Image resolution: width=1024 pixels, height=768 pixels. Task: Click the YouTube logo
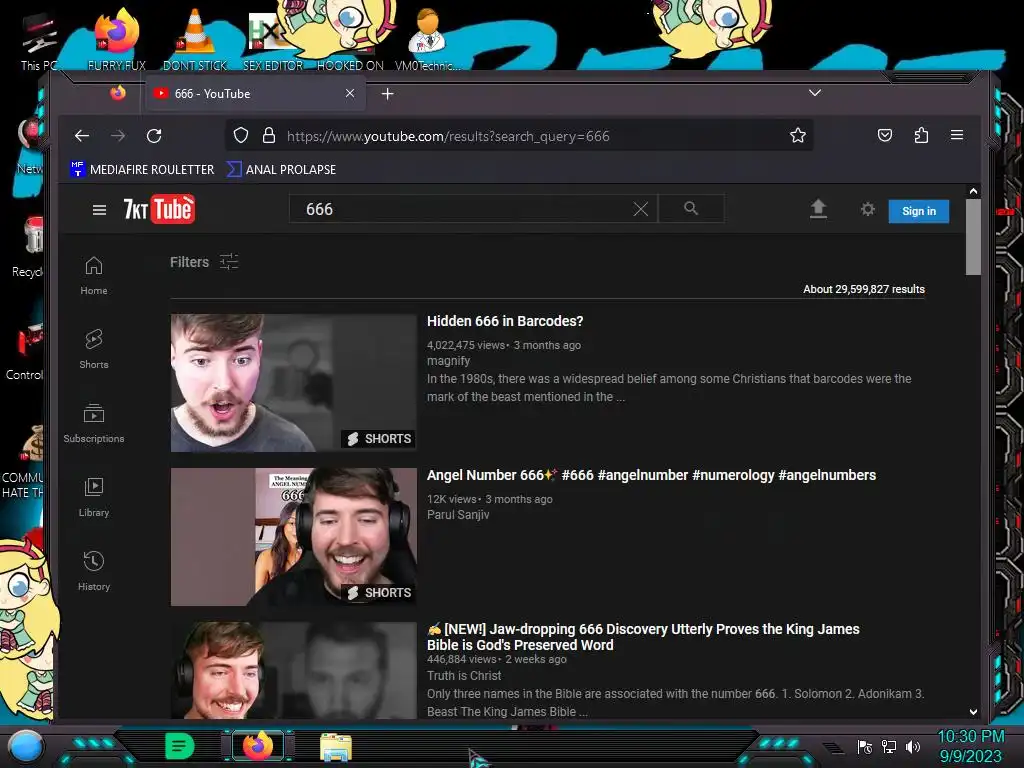point(159,209)
